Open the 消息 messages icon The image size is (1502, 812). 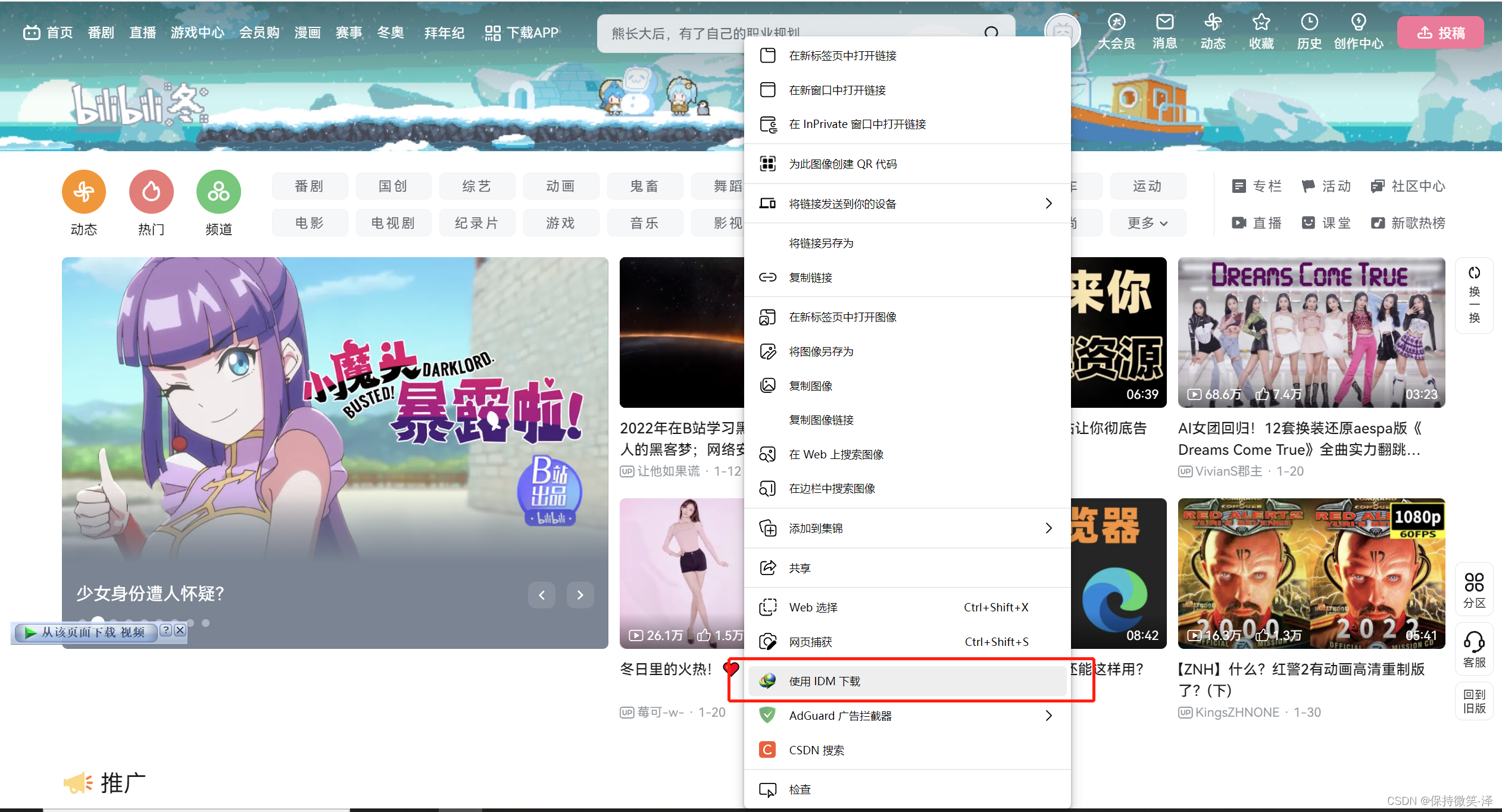pos(1164,31)
